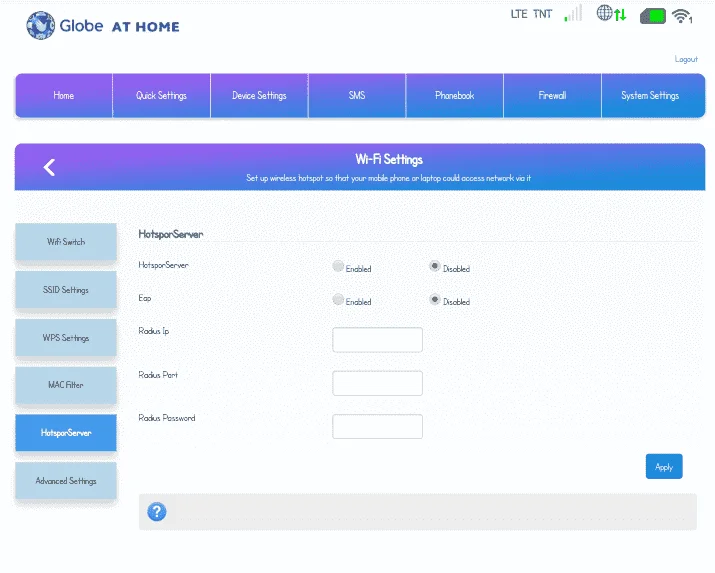Open SSID Settings in the sidebar
This screenshot has height=573, width=715.
click(66, 289)
